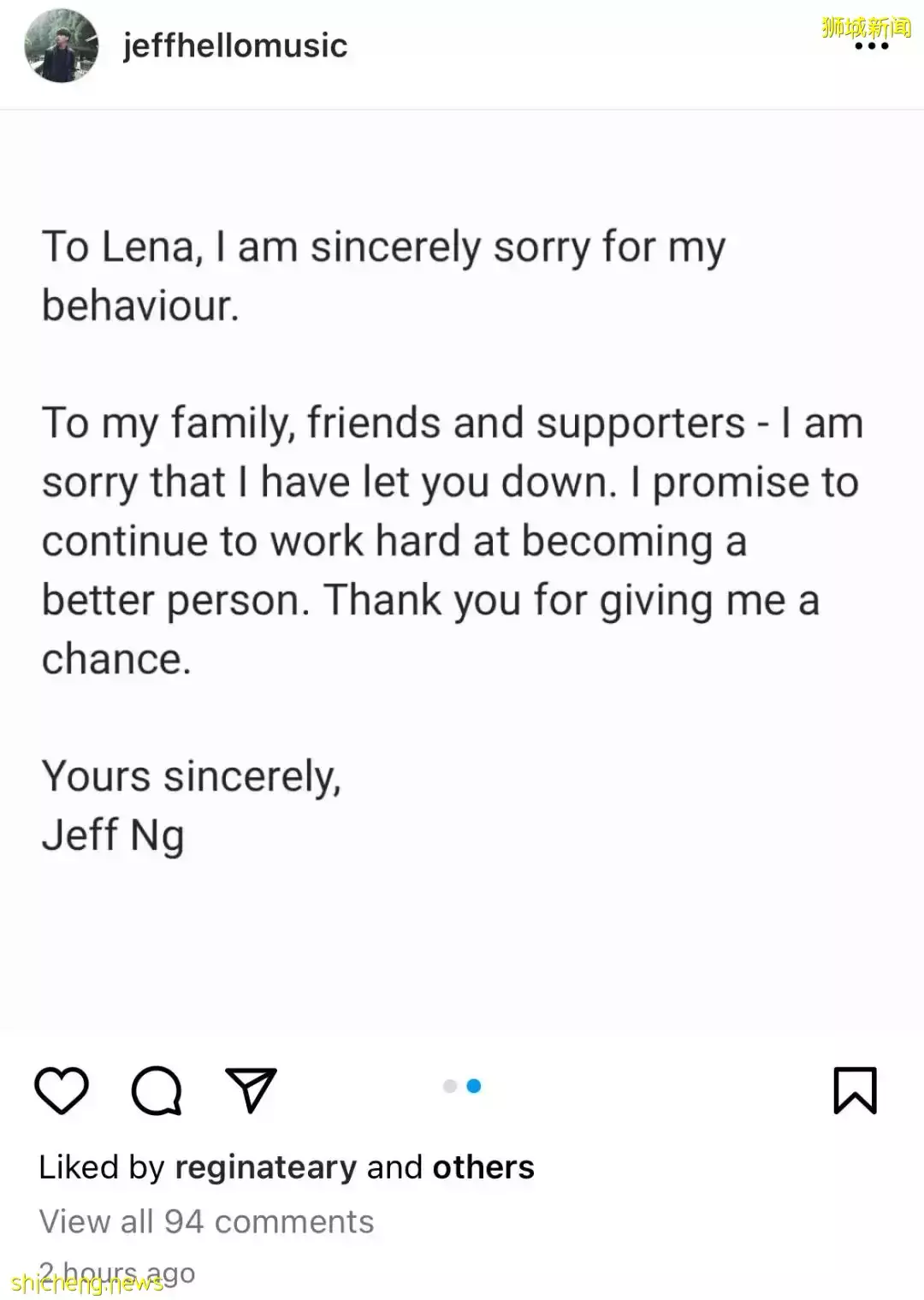The height and width of the screenshot is (1300, 924).
Task: Open the three-dot more options menu
Action: 872,46
